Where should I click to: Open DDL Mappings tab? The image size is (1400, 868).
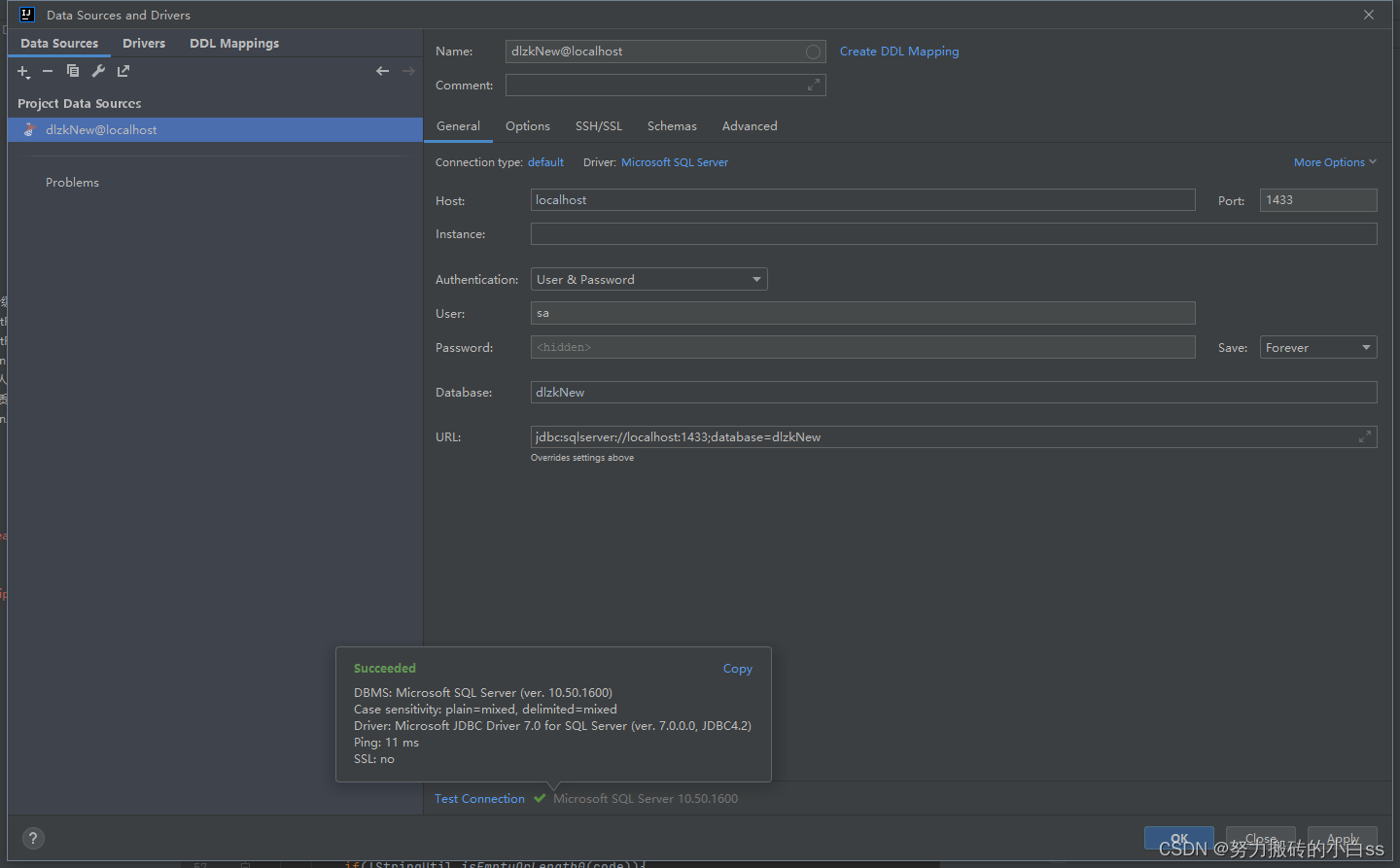click(234, 44)
